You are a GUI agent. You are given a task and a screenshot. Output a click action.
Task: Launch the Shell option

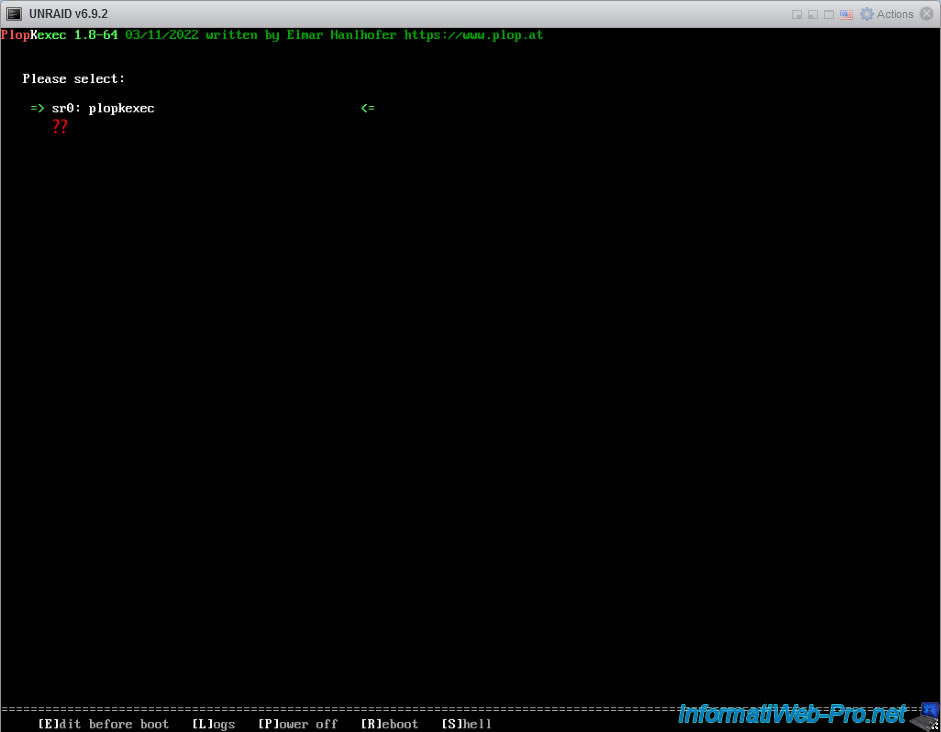(x=466, y=724)
